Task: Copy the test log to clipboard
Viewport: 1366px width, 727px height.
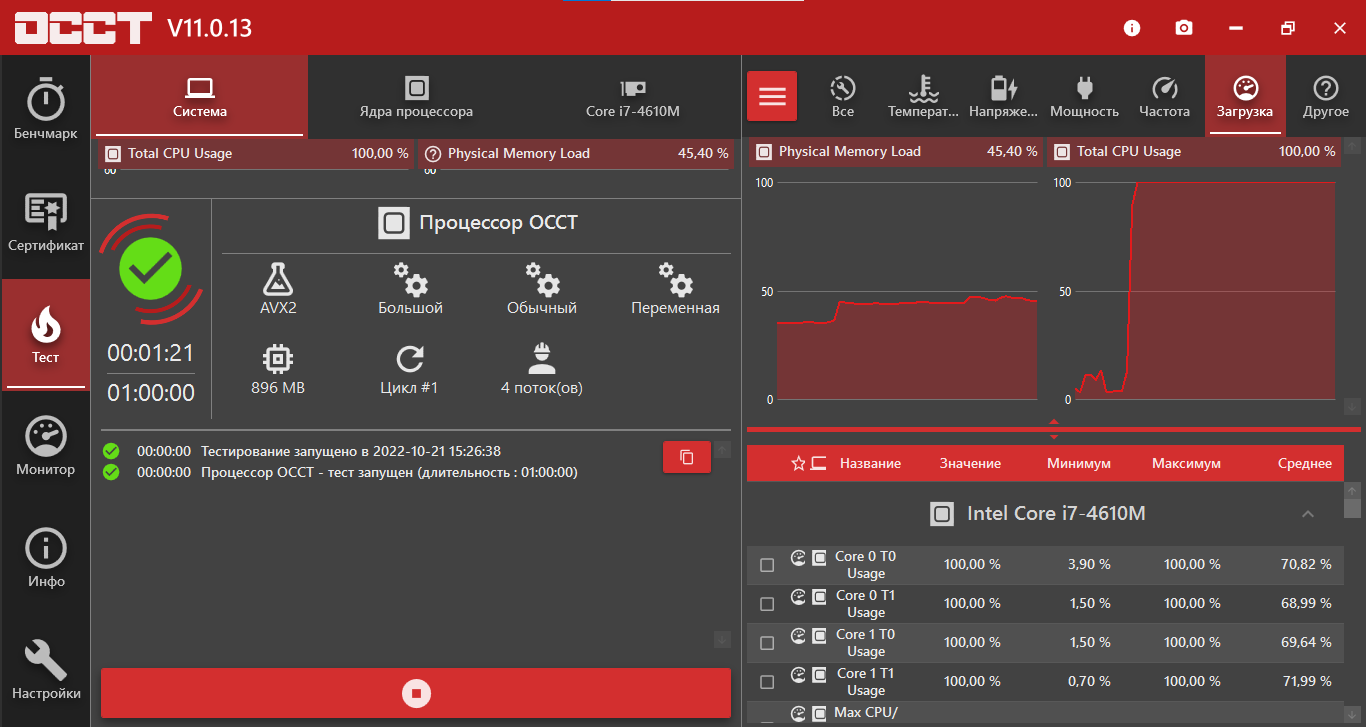Action: [687, 457]
